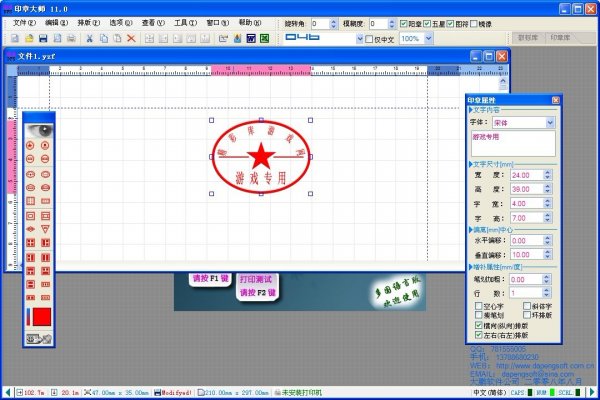This screenshot has width=600, height=400.
Task: Open the 编辑 menu
Action: pyautogui.click(x=56, y=23)
